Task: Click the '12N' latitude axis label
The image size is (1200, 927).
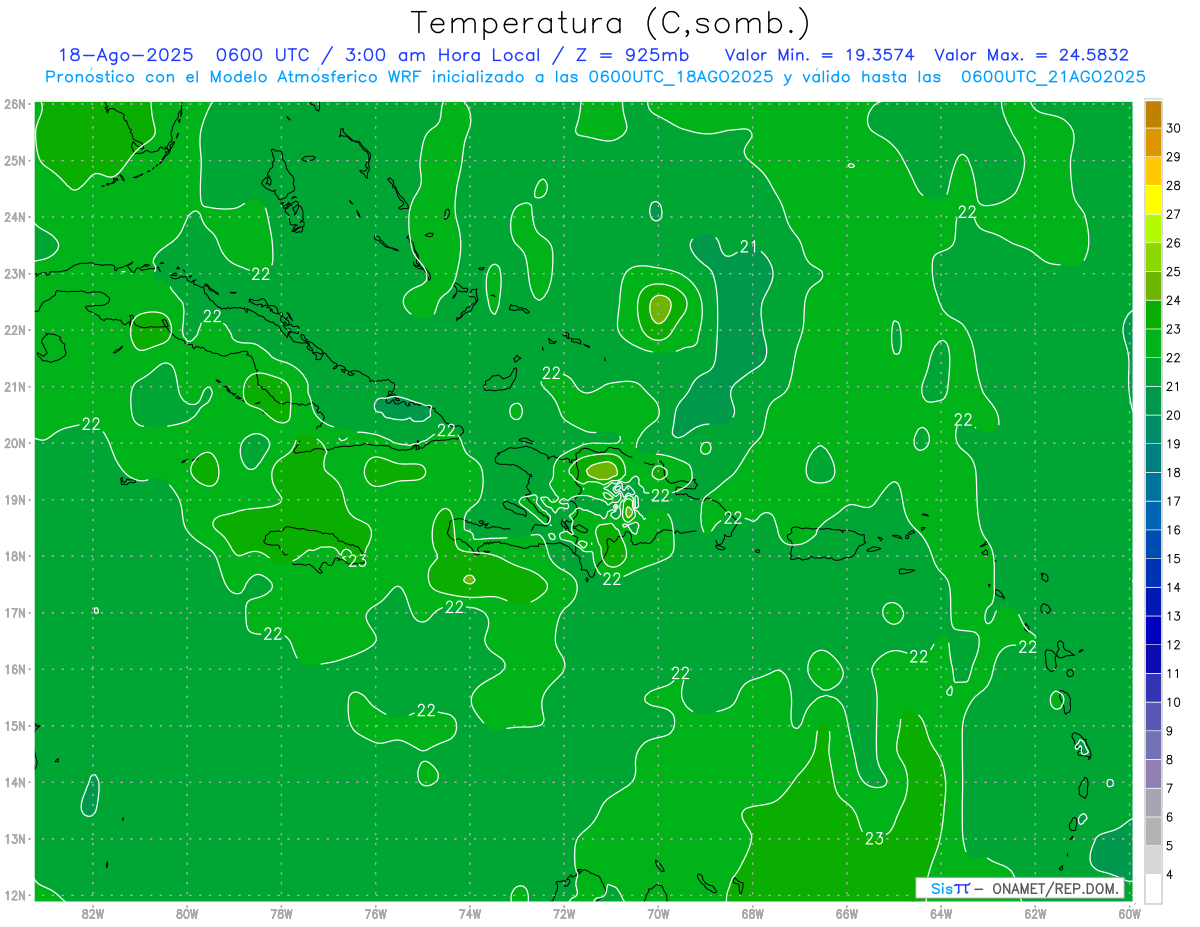Action: pyautogui.click(x=15, y=895)
